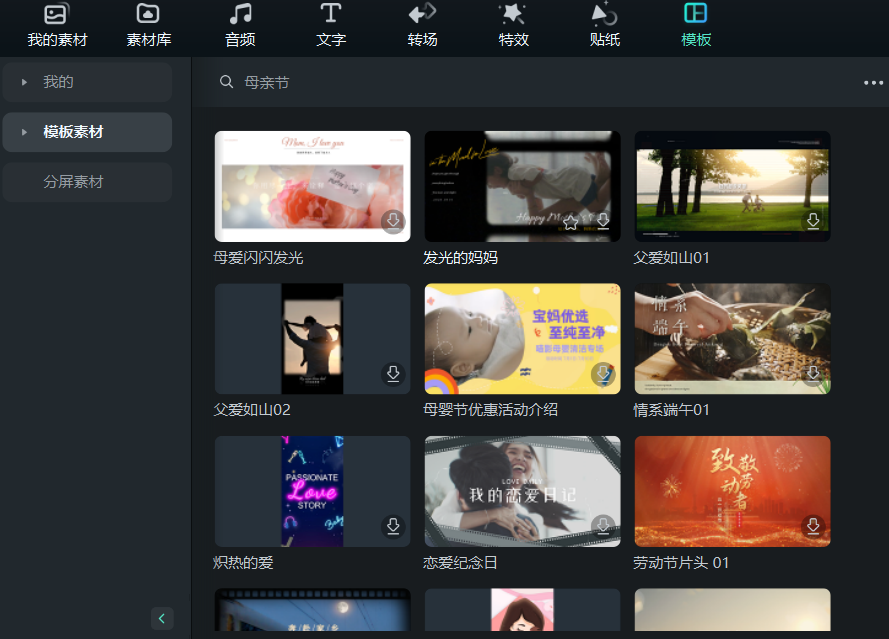Screen dimensions: 889x639
Task: Open the 音频 (Audio) panel
Action: click(x=241, y=27)
